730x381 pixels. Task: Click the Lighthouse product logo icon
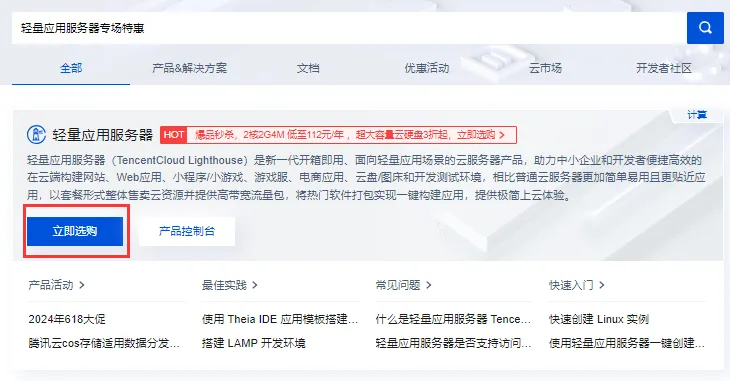click(36, 135)
